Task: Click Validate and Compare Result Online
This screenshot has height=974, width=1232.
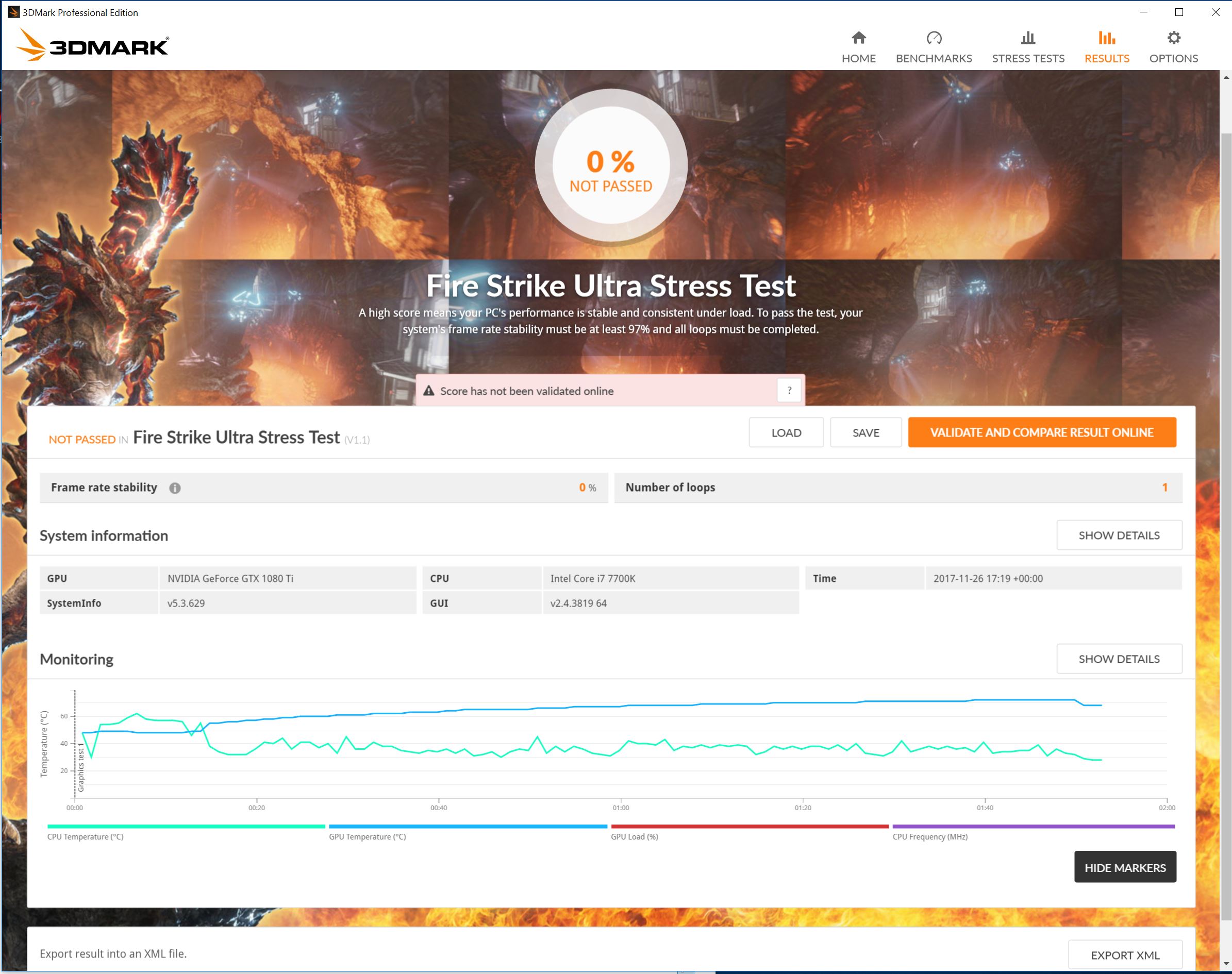Action: click(1041, 433)
